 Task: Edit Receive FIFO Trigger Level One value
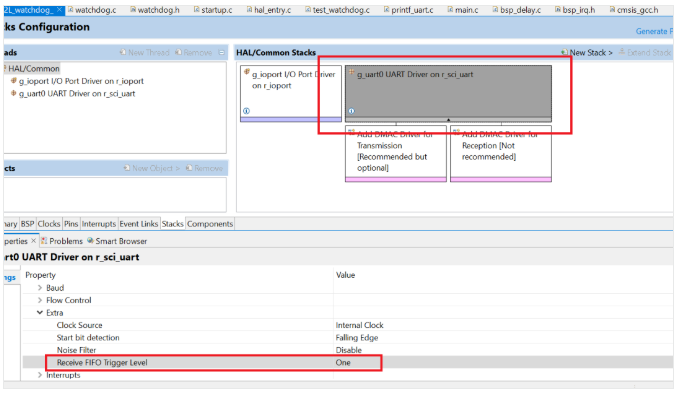coord(343,362)
